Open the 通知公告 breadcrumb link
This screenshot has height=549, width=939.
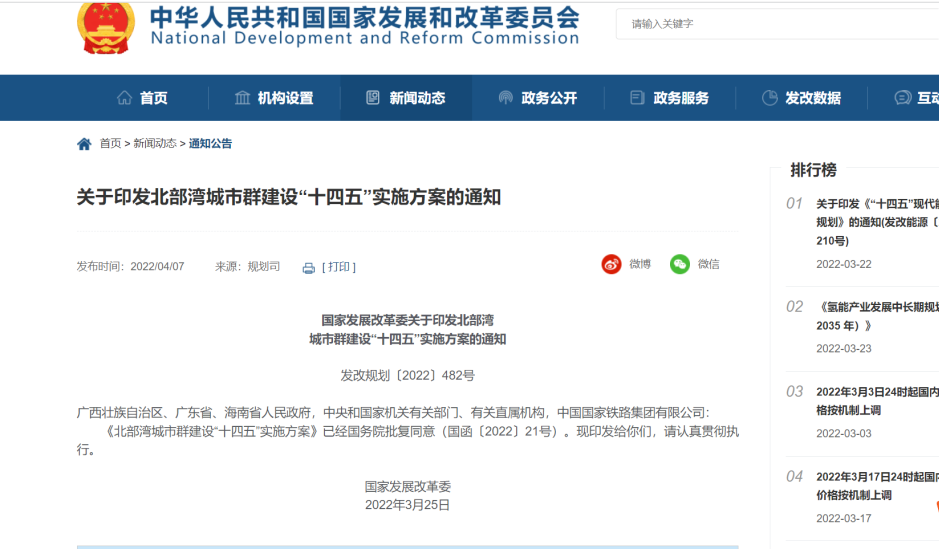[x=210, y=144]
